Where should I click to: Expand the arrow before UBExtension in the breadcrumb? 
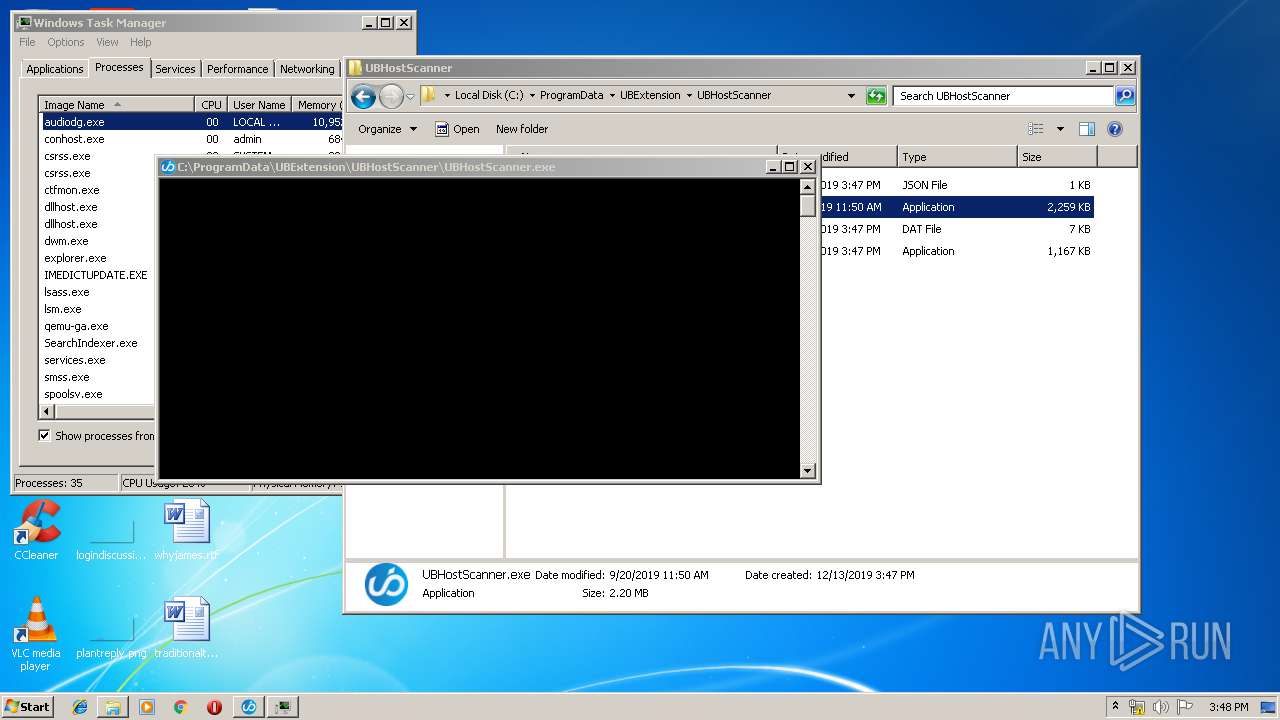point(612,96)
